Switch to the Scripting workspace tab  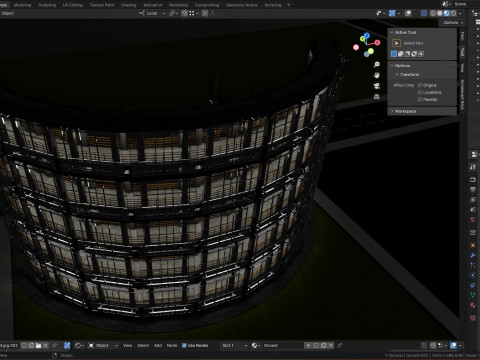(x=273, y=5)
